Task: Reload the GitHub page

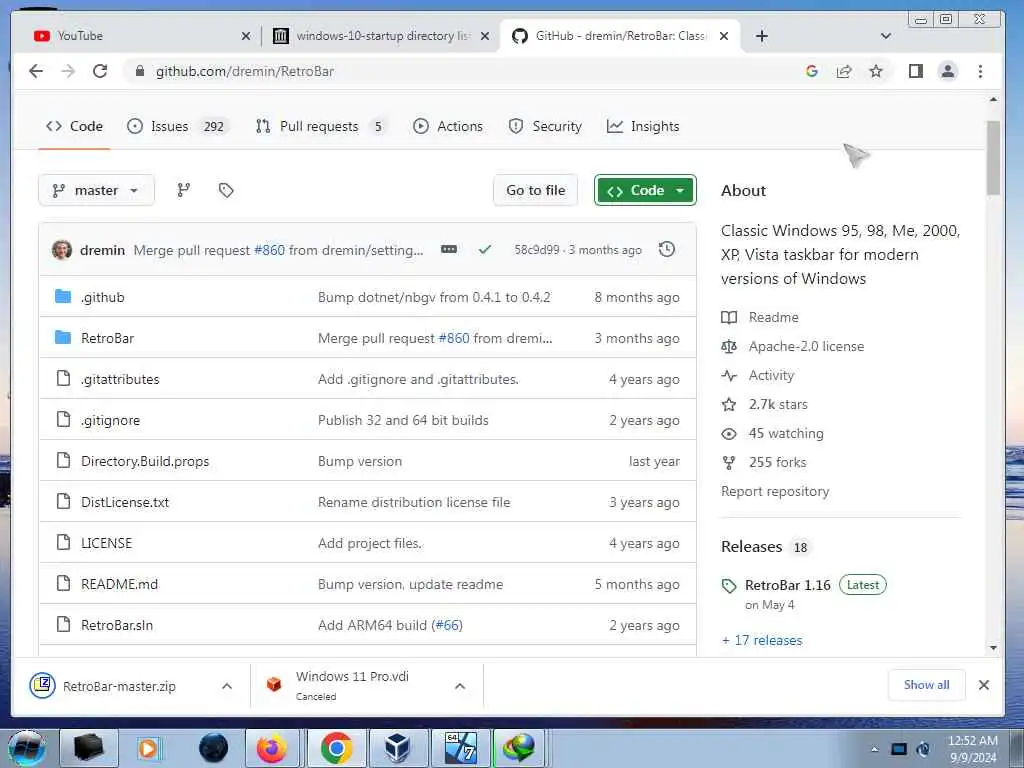Action: (x=100, y=71)
